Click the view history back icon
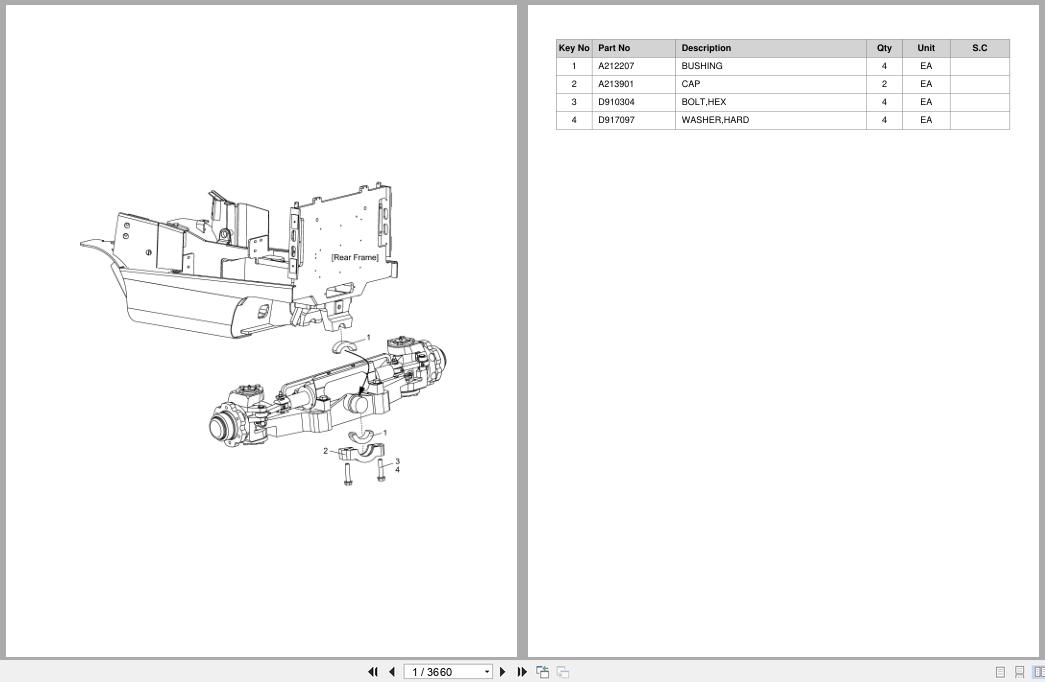The image size is (1045, 682). point(542,672)
